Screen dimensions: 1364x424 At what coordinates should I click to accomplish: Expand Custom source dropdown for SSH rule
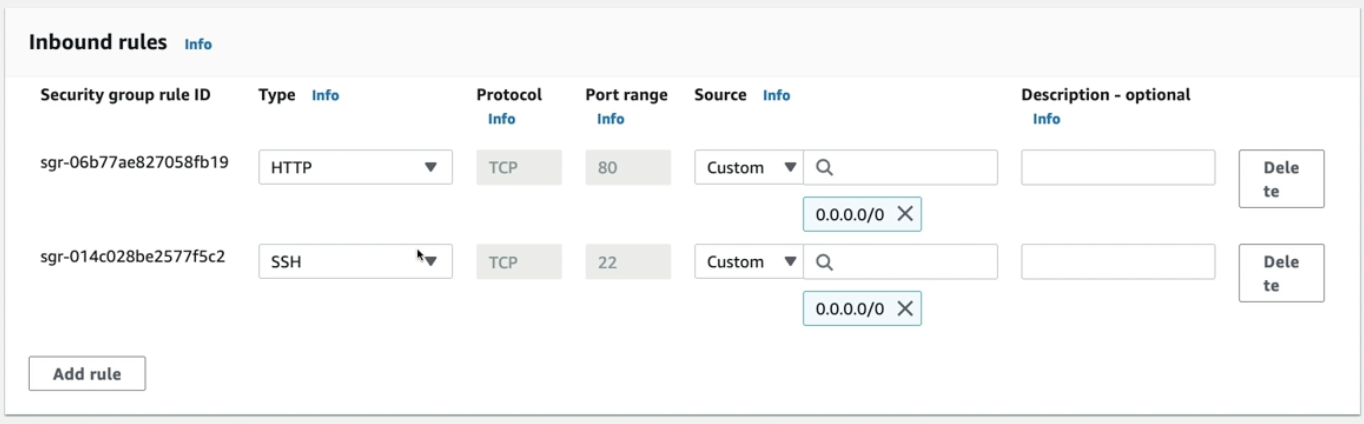tap(749, 262)
